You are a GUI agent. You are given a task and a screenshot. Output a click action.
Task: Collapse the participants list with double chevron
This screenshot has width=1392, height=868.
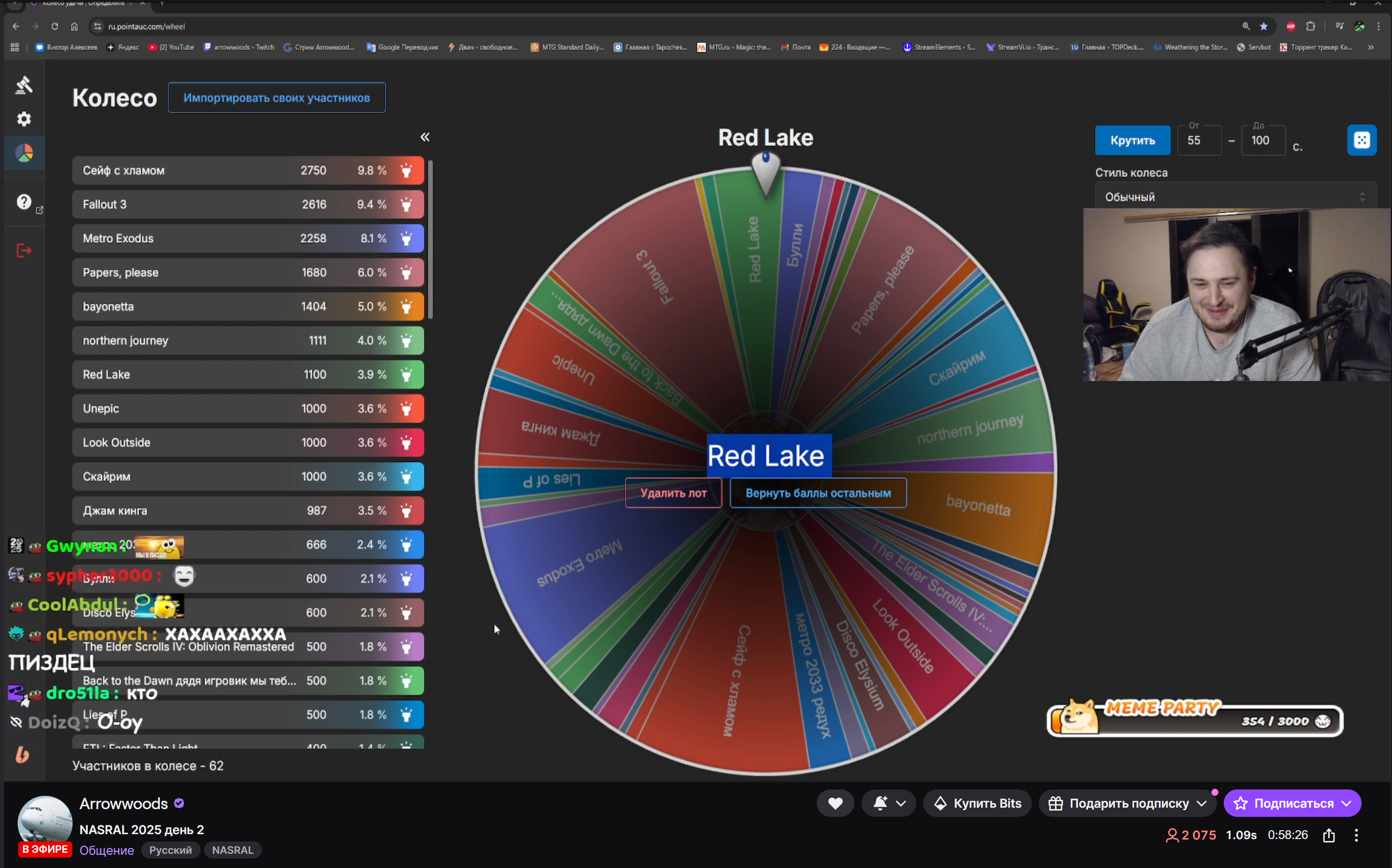coord(425,137)
